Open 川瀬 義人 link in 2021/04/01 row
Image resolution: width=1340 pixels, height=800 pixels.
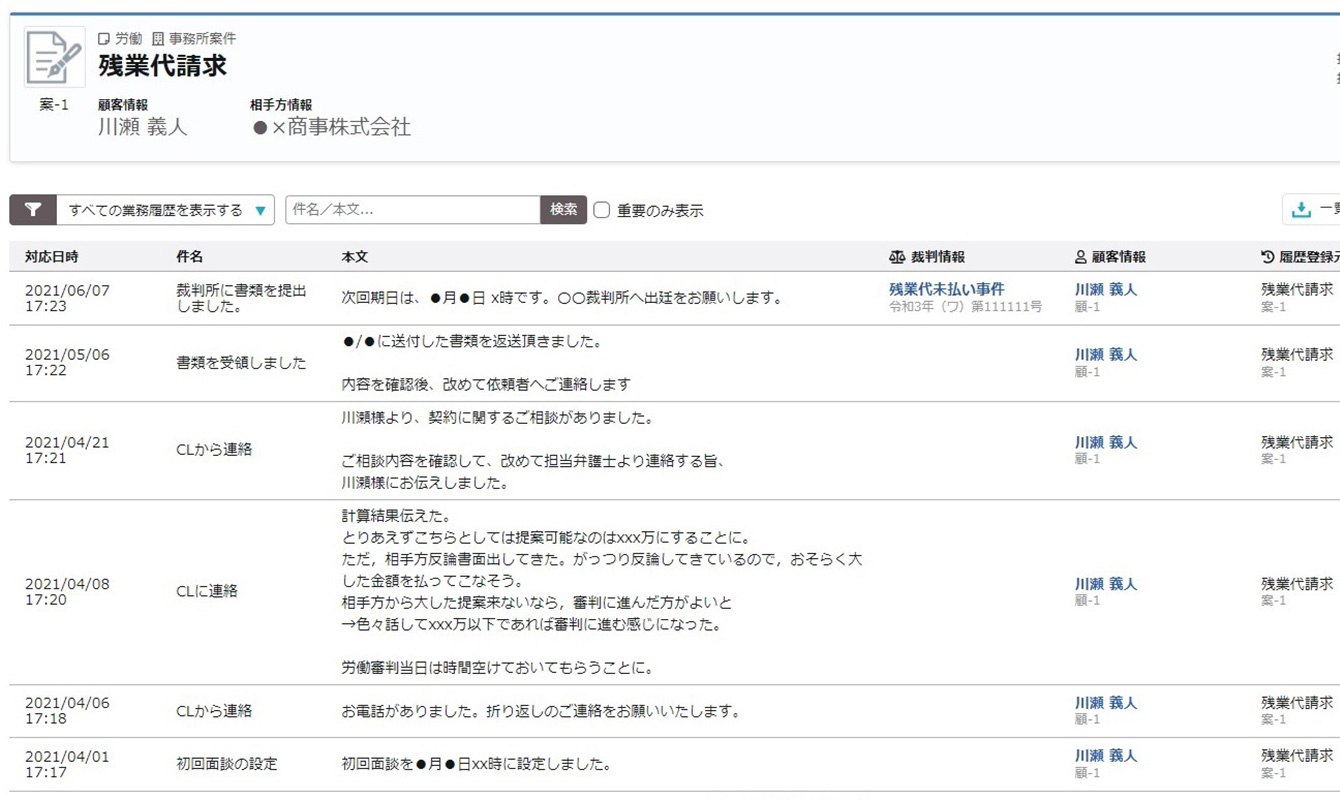[1106, 755]
